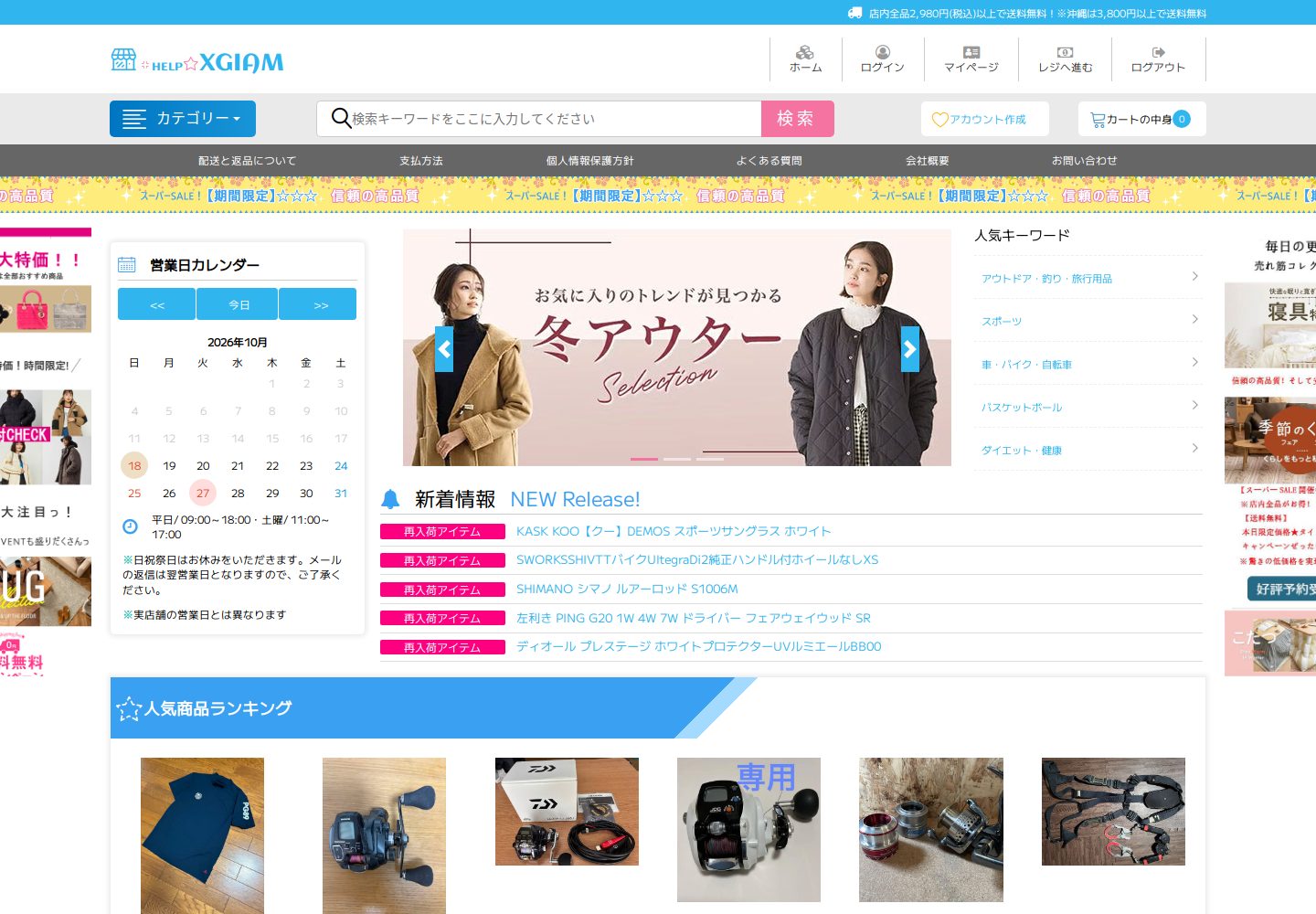This screenshot has width=1316, height=914.
Task: Click magnifier icon in search box
Action: [x=341, y=118]
